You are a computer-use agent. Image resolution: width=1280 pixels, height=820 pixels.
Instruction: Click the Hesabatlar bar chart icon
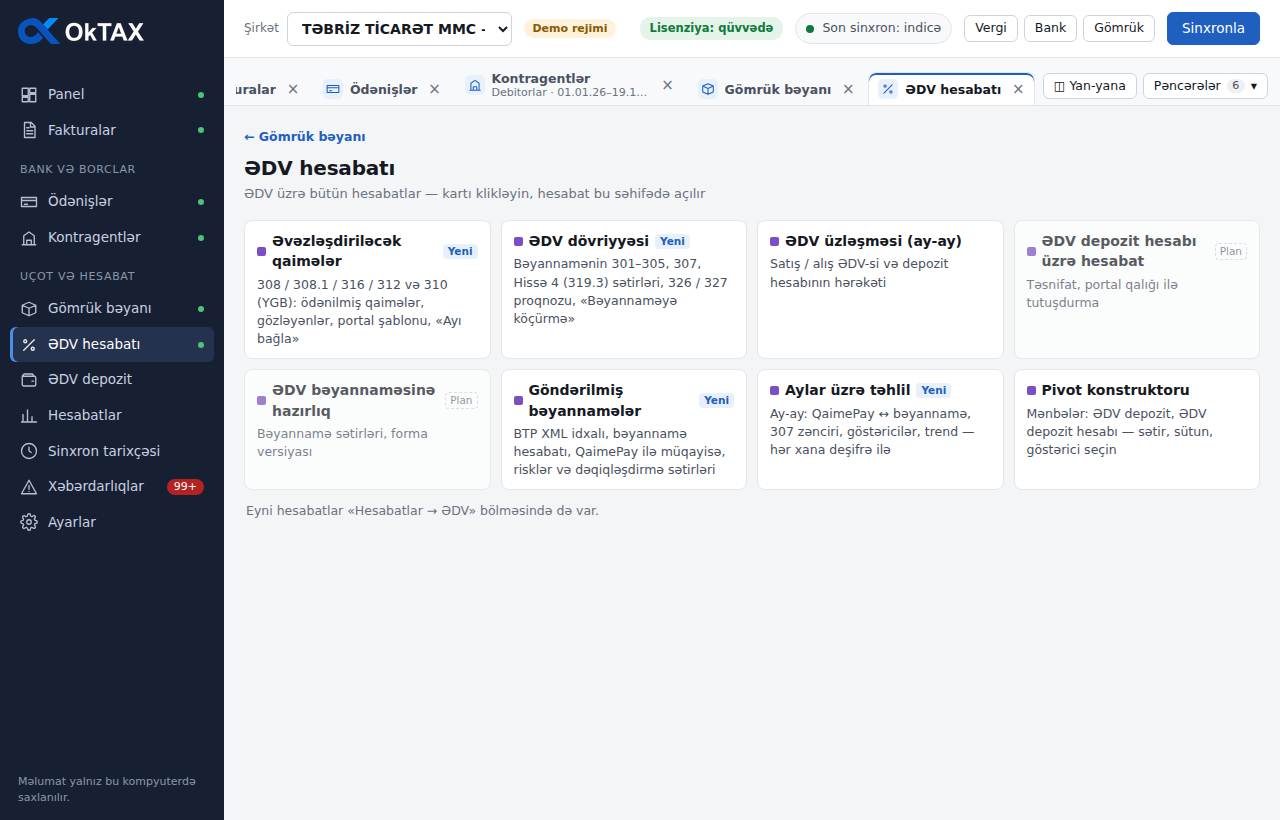click(x=29, y=416)
